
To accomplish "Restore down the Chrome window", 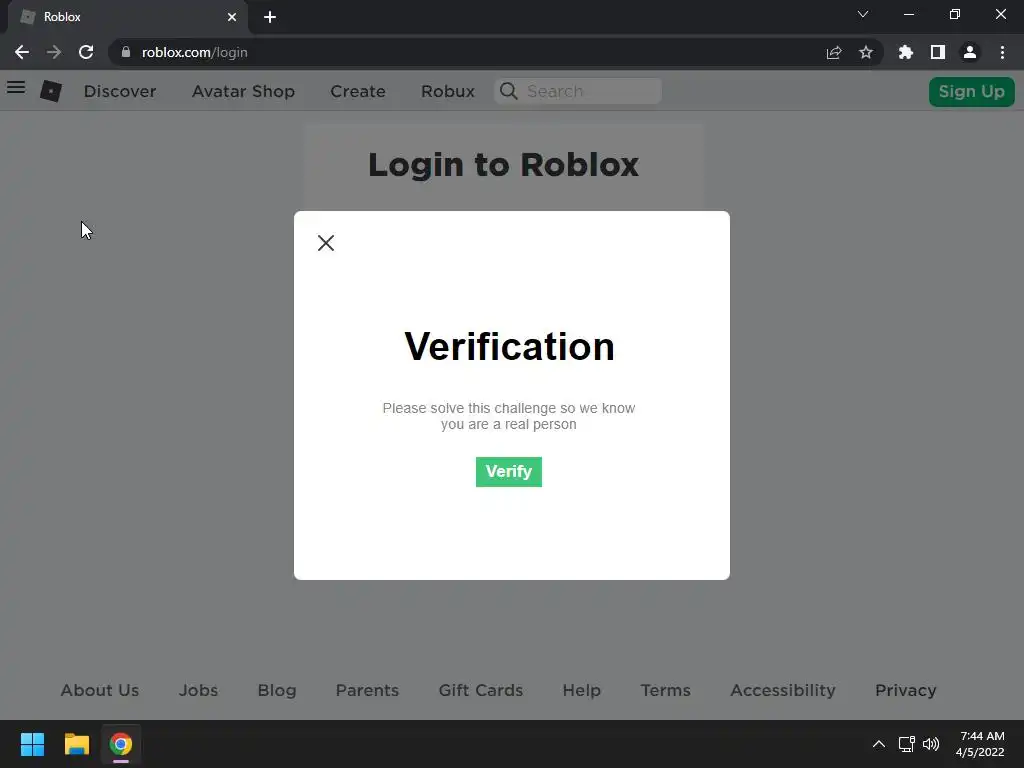I will point(955,14).
